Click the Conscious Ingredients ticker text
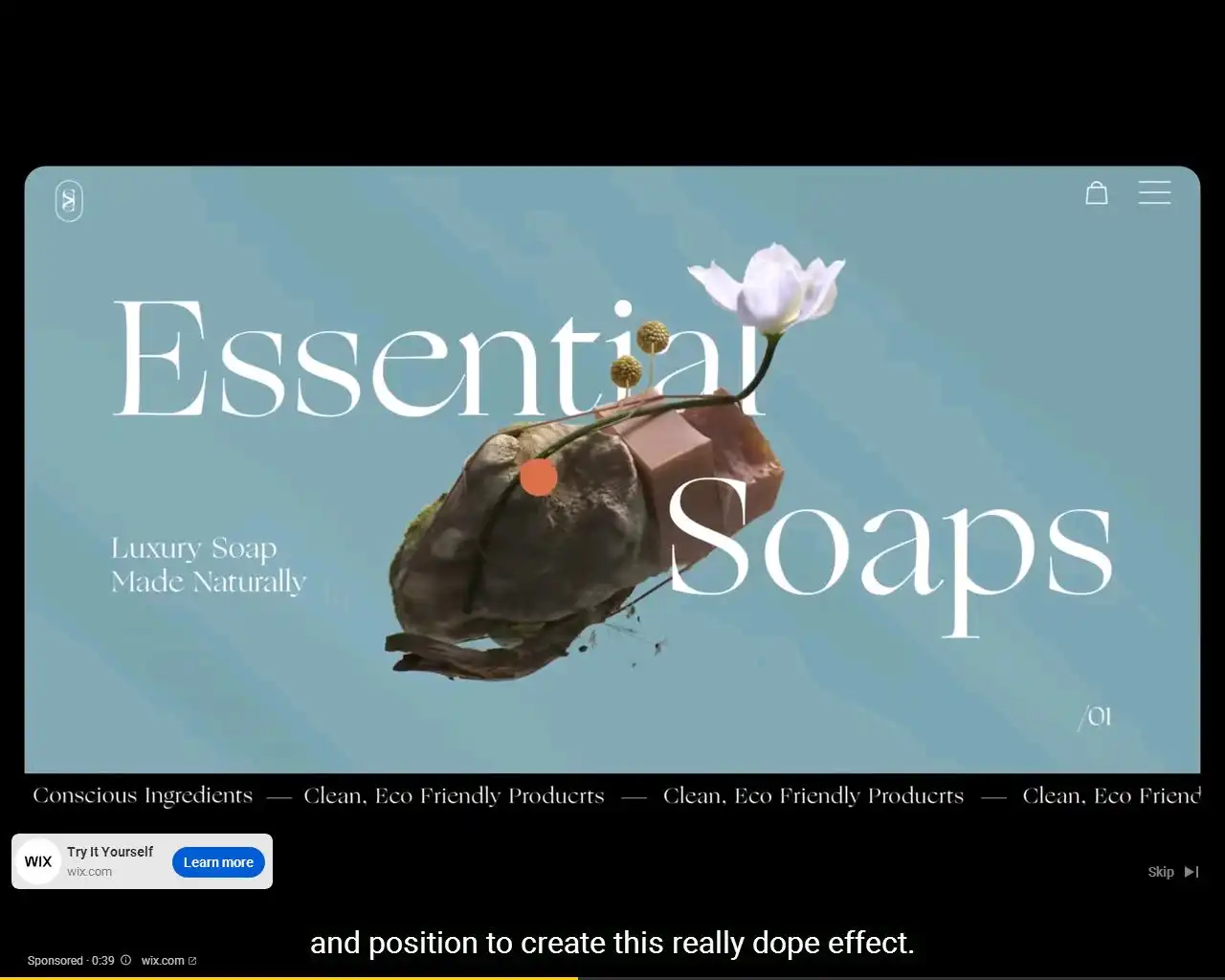Screen dimensions: 1225x980 click(143, 796)
